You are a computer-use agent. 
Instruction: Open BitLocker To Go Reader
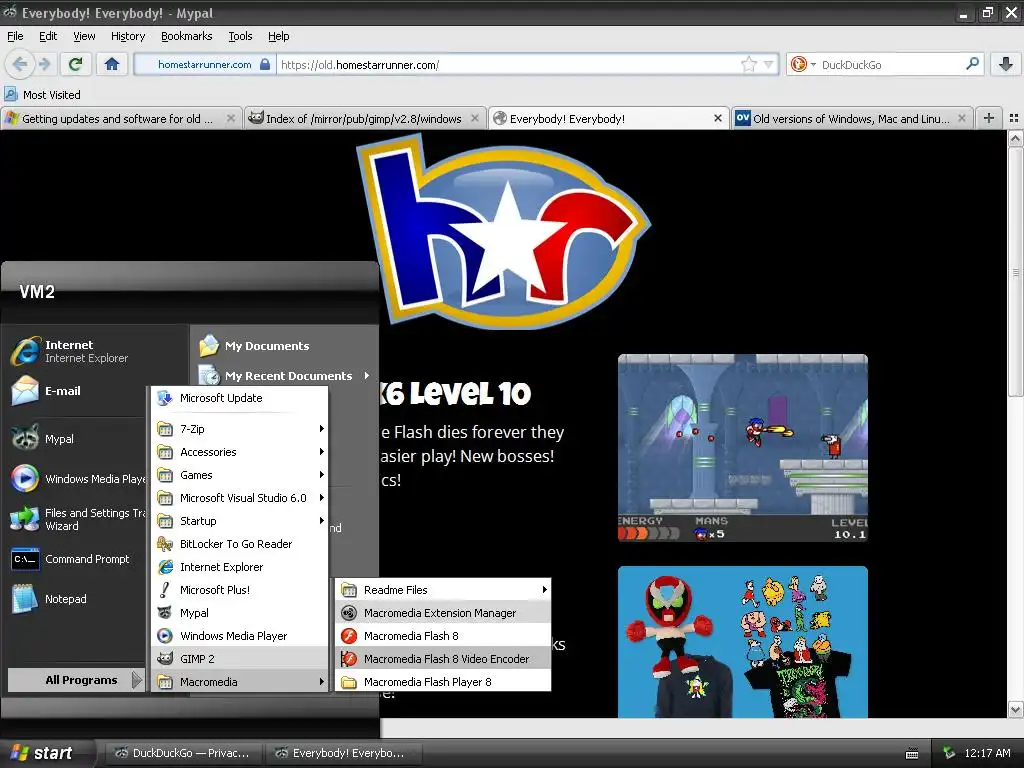(x=240, y=544)
